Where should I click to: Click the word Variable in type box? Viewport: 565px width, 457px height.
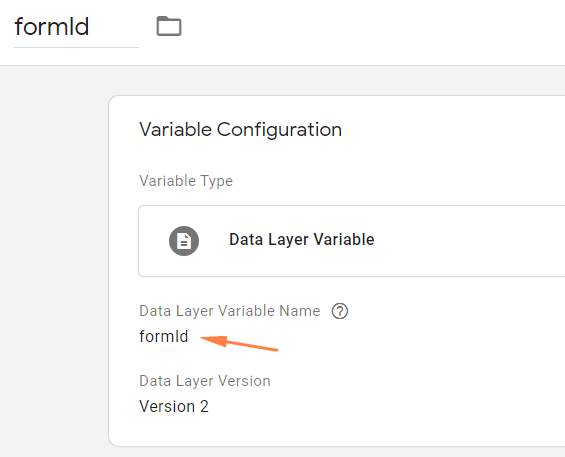(x=344, y=240)
